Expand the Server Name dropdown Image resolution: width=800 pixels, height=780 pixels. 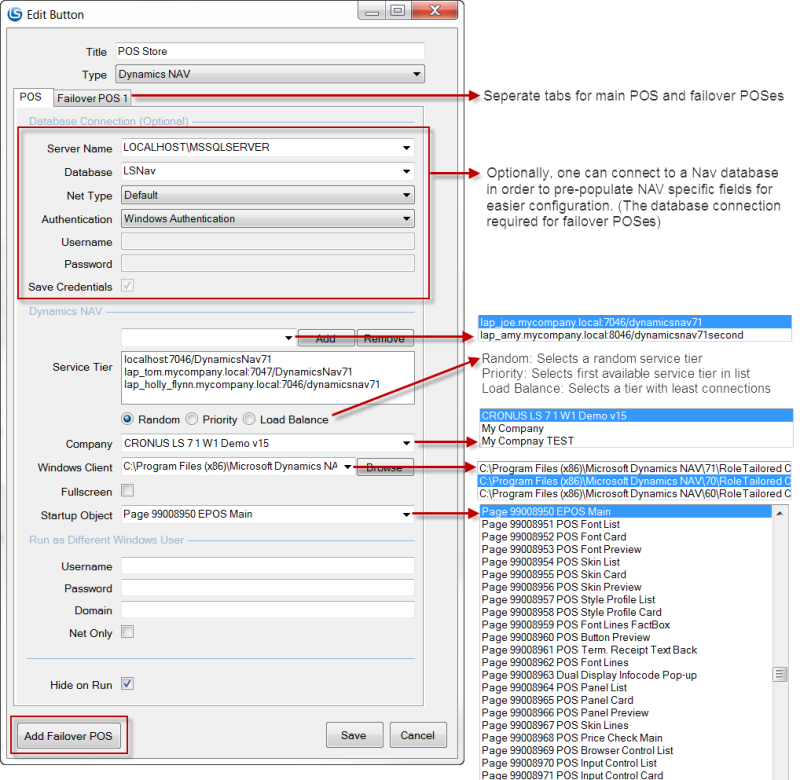click(406, 146)
